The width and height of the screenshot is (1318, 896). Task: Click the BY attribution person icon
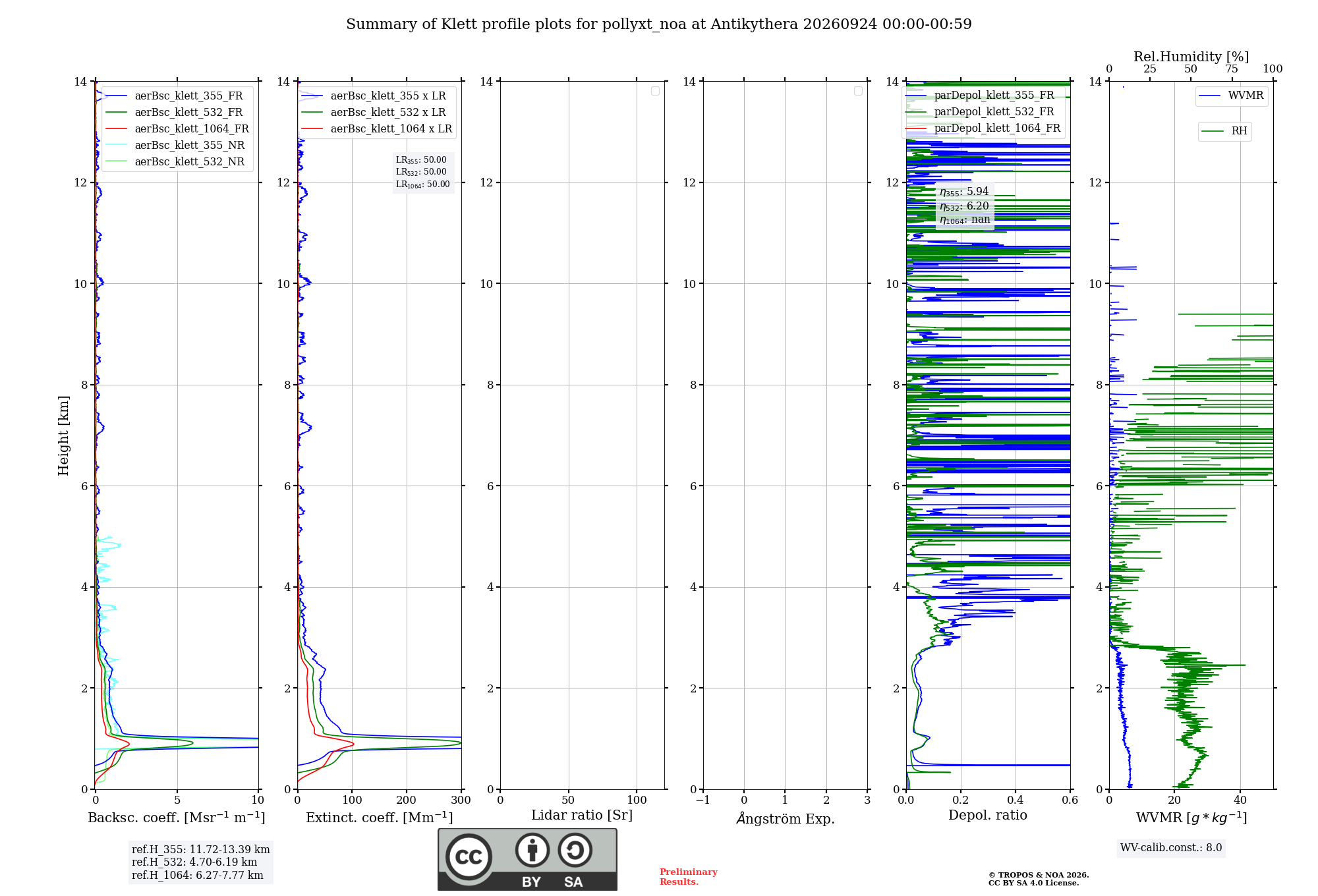tap(532, 850)
